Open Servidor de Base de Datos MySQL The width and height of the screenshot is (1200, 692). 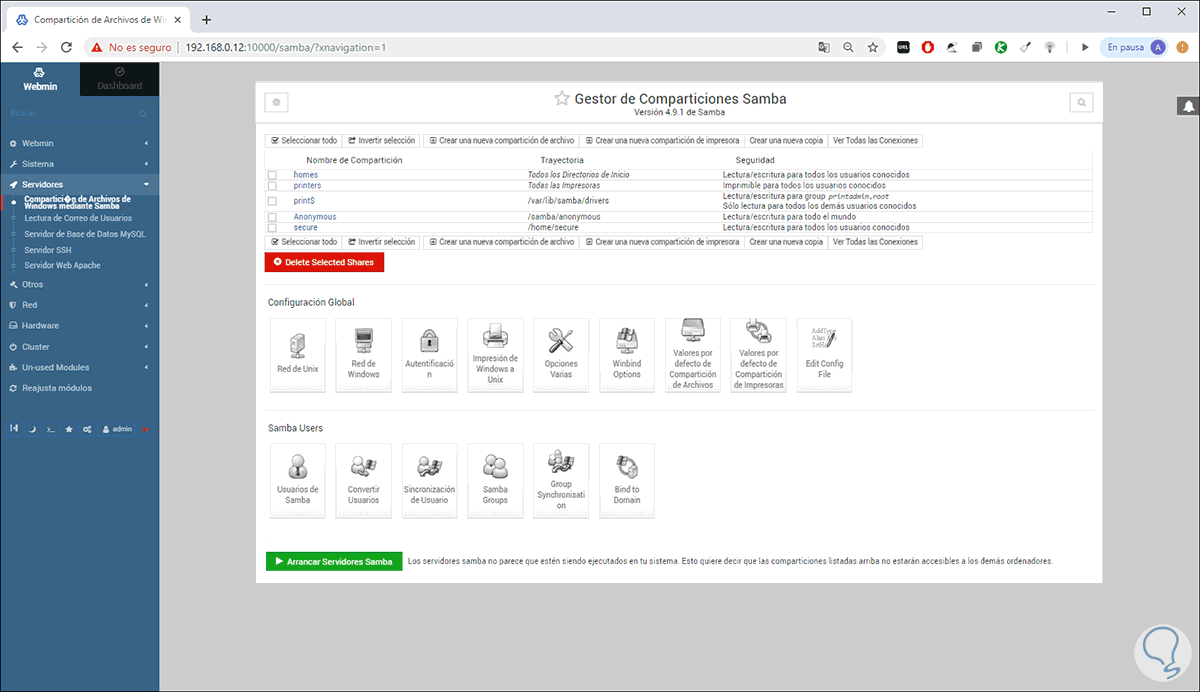[85, 234]
